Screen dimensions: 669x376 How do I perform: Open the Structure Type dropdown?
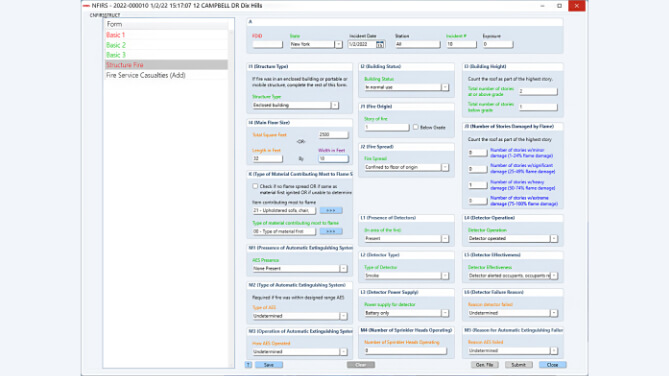pyautogui.click(x=335, y=105)
